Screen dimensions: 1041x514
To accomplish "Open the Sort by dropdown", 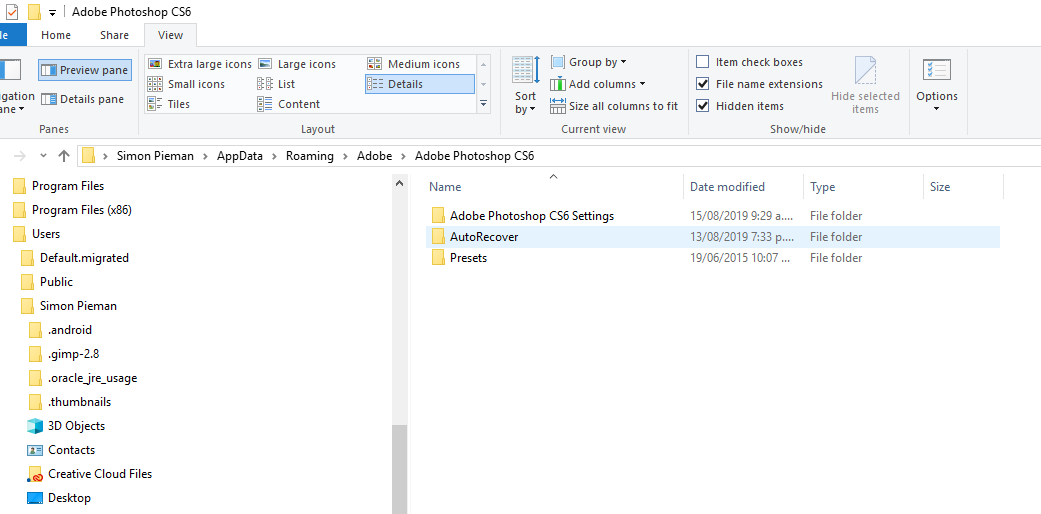I will tap(526, 85).
